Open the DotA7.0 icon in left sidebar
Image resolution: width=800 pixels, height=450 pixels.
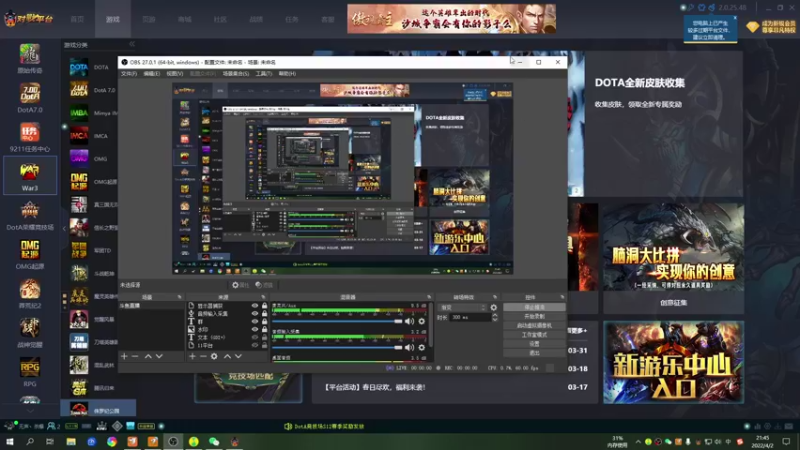[30, 98]
